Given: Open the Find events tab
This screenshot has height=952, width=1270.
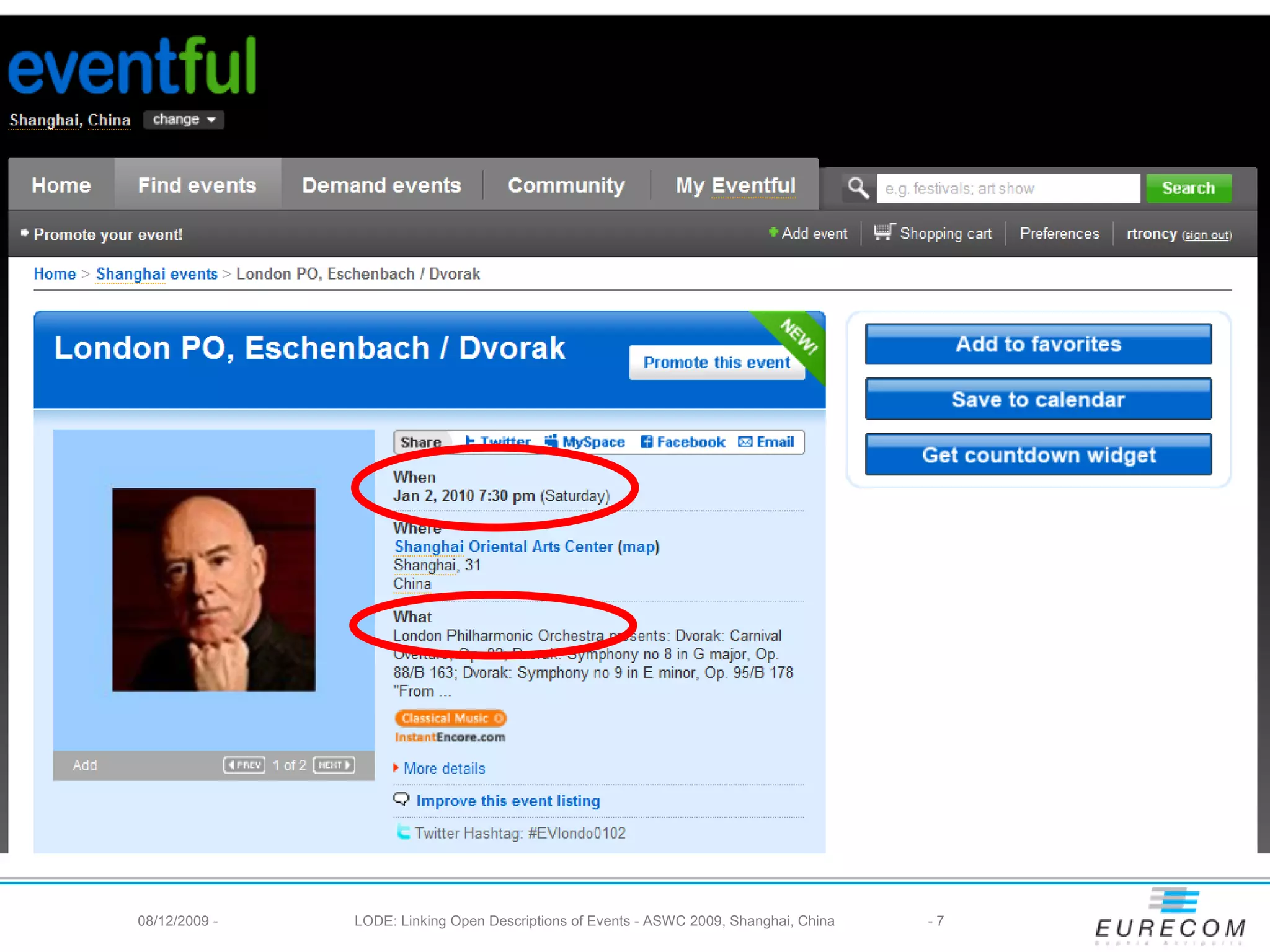Looking at the screenshot, I should click(x=197, y=185).
